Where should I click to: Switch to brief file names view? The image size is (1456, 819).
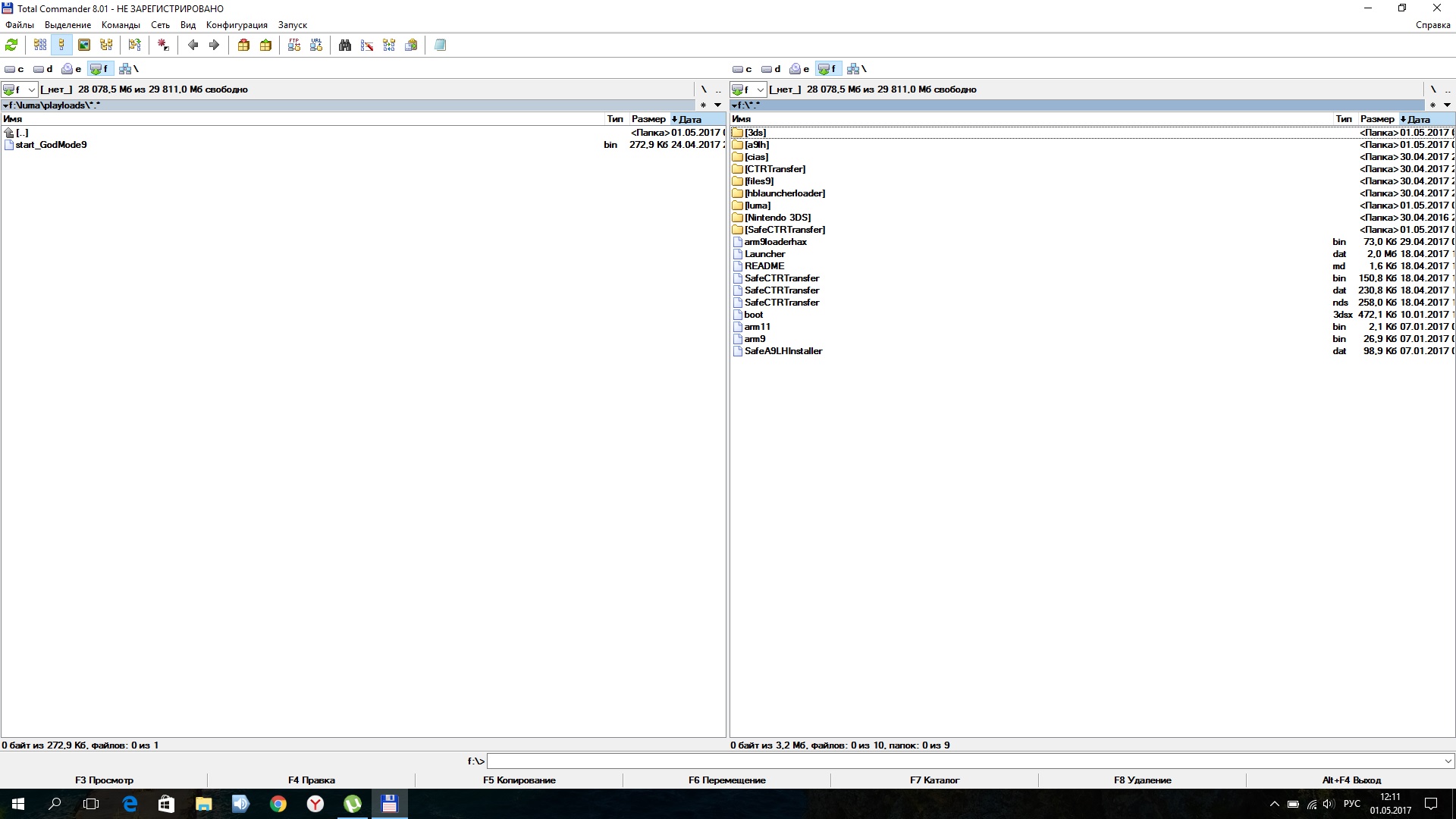click(x=40, y=45)
